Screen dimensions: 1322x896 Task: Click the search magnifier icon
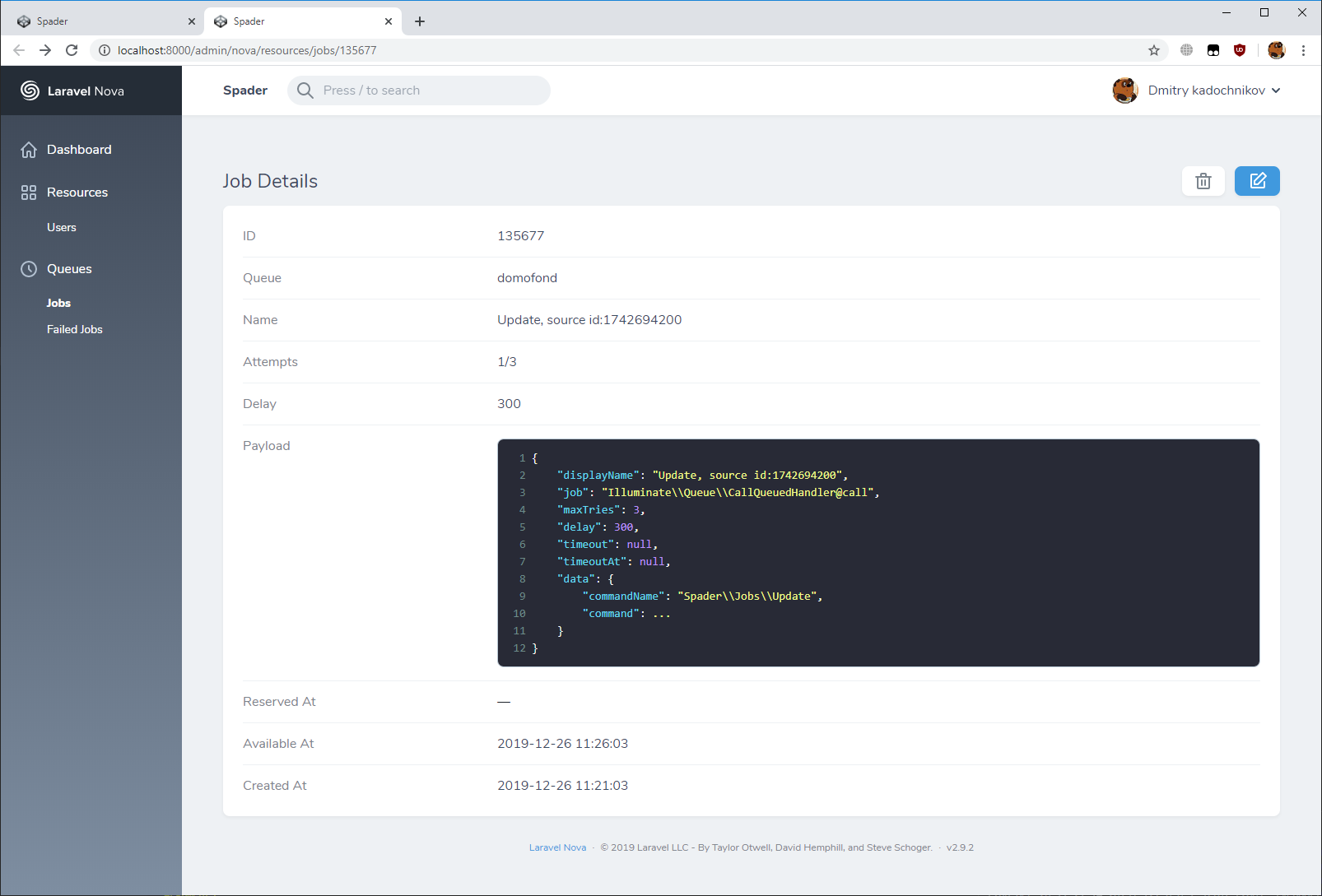click(305, 91)
